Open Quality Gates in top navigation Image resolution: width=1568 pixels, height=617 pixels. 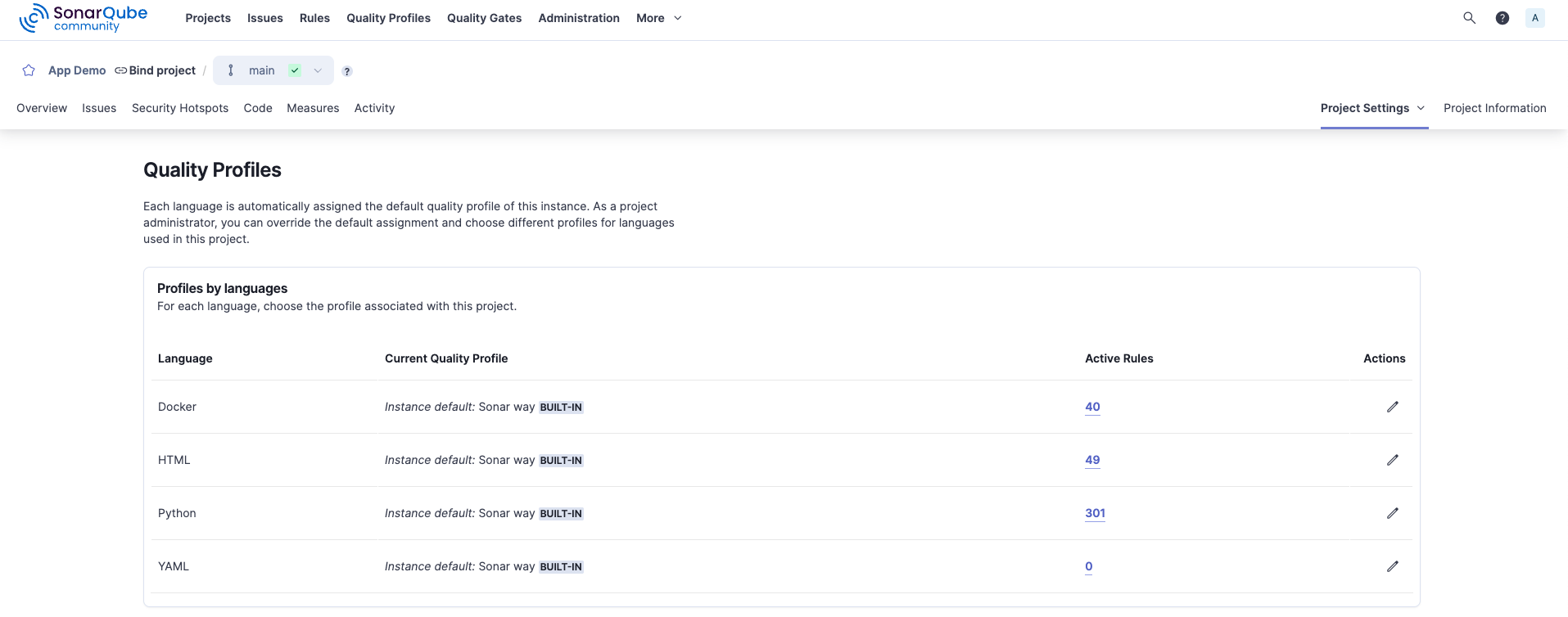click(484, 18)
